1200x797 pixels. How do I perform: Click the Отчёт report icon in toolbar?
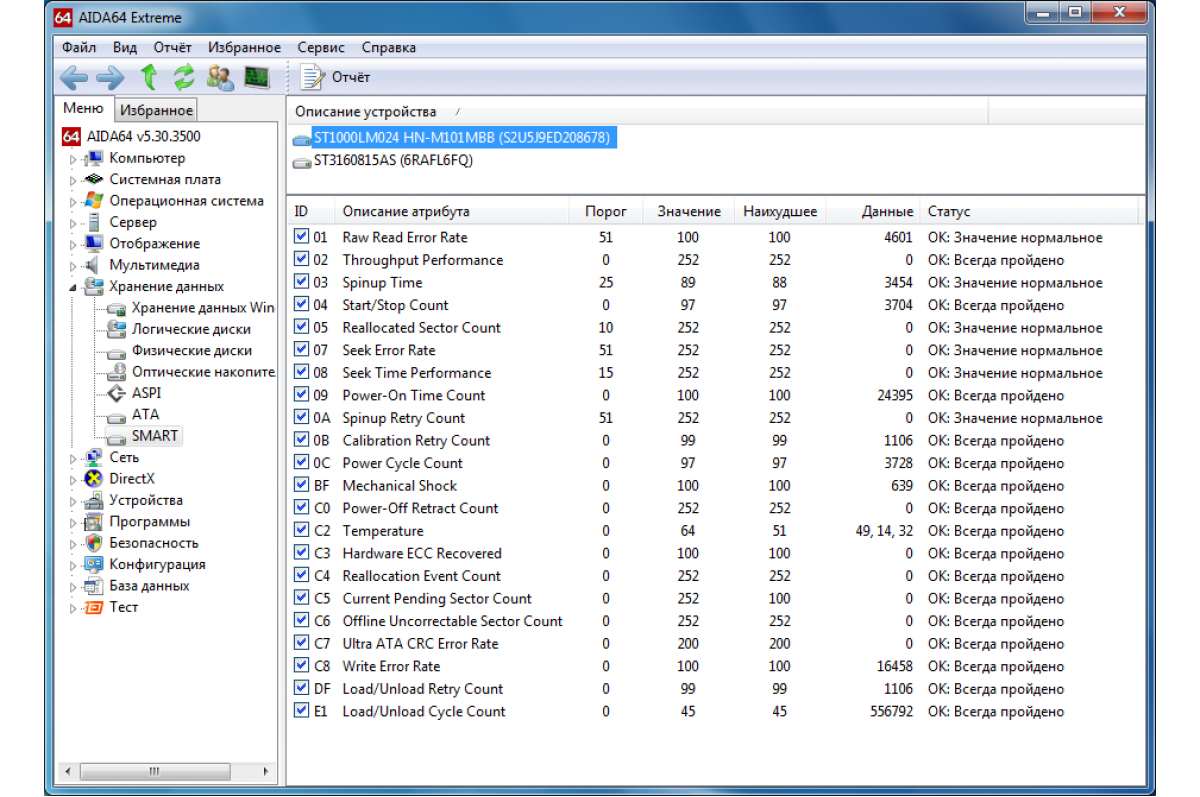tap(312, 77)
